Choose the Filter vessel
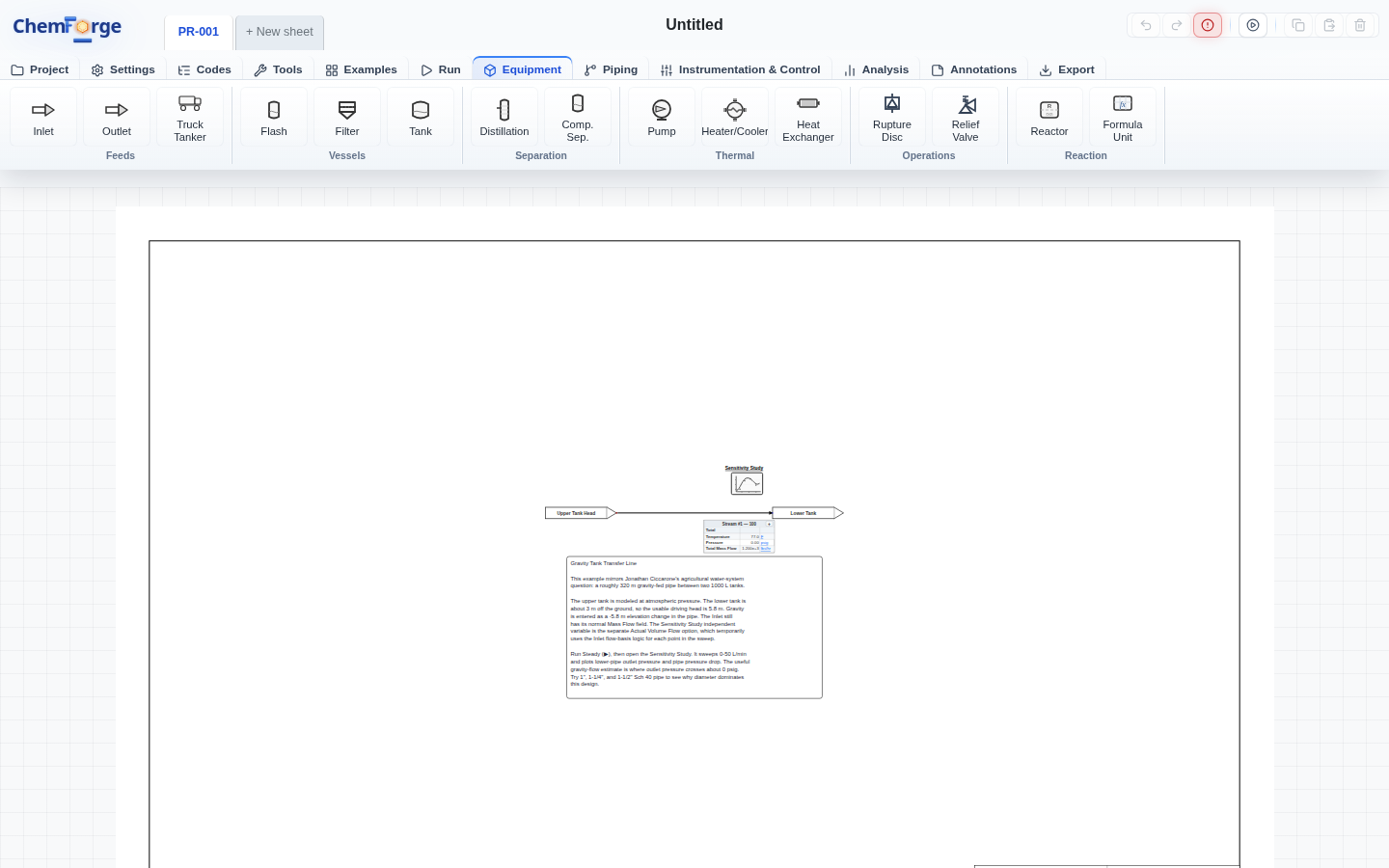Viewport: 1389px width, 868px height. pos(347,117)
